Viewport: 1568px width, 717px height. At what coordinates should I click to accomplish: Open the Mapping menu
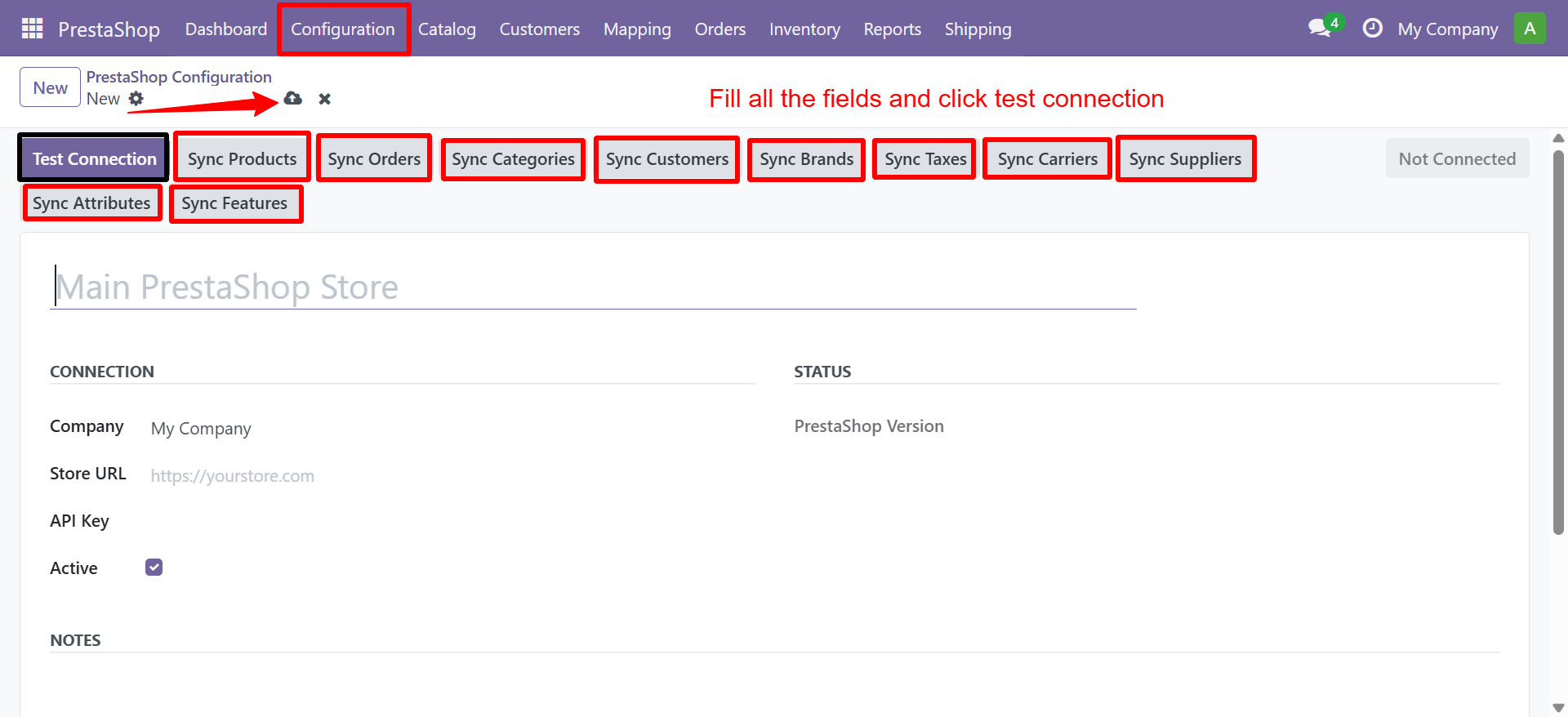(637, 29)
